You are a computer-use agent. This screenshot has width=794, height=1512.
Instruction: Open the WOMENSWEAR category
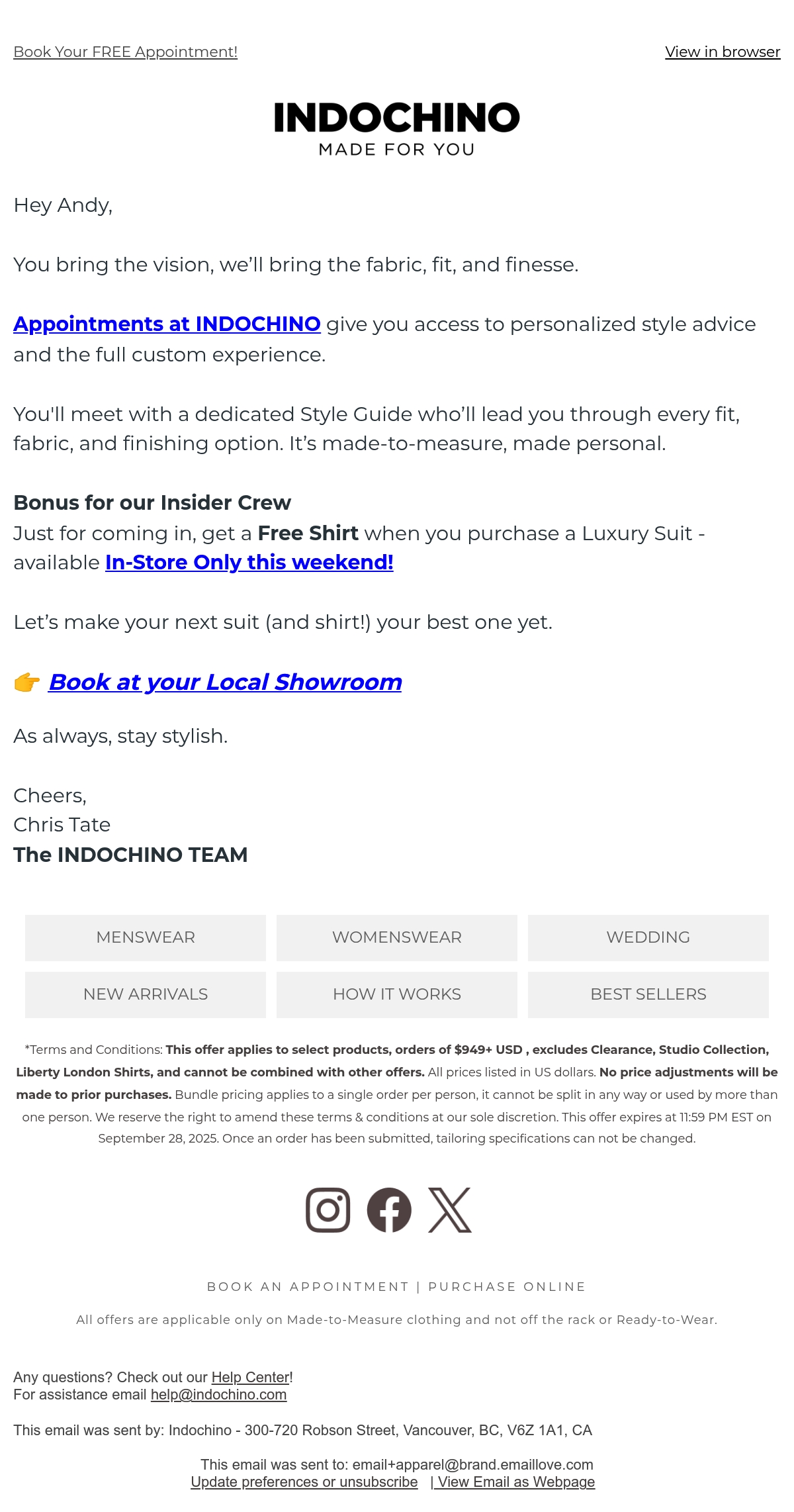(x=397, y=937)
